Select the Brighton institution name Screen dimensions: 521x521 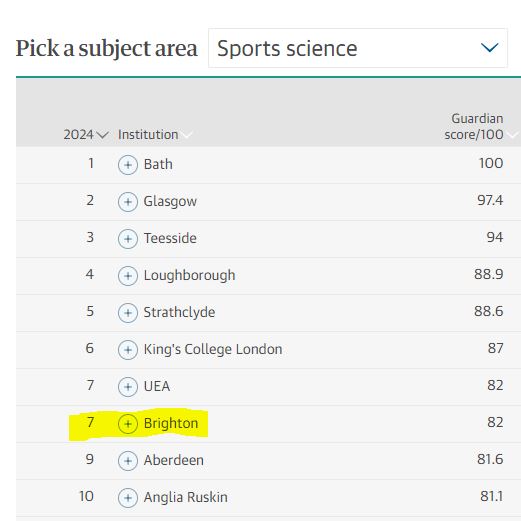click(171, 423)
